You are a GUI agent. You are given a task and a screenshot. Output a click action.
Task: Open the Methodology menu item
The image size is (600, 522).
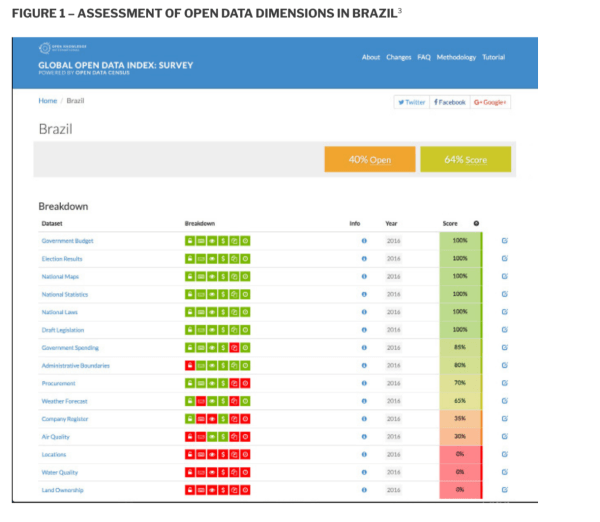[456, 57]
